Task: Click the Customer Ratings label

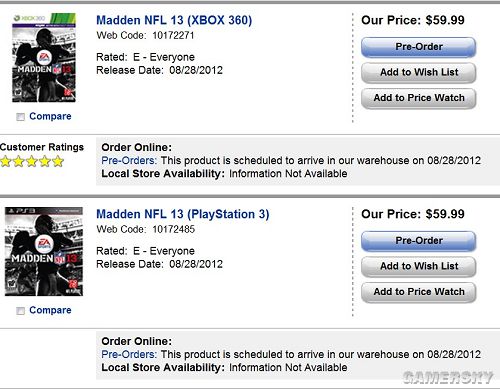Action: (x=42, y=147)
